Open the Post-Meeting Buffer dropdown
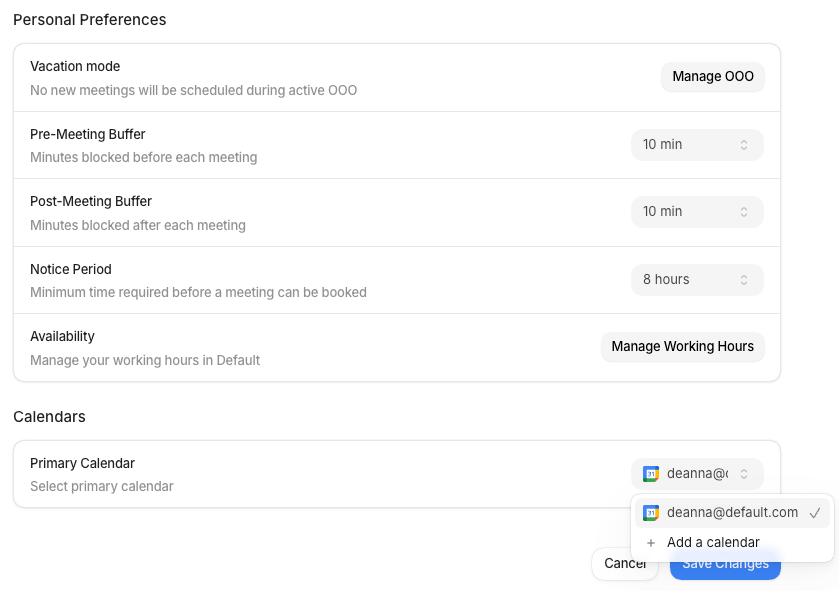 (697, 212)
